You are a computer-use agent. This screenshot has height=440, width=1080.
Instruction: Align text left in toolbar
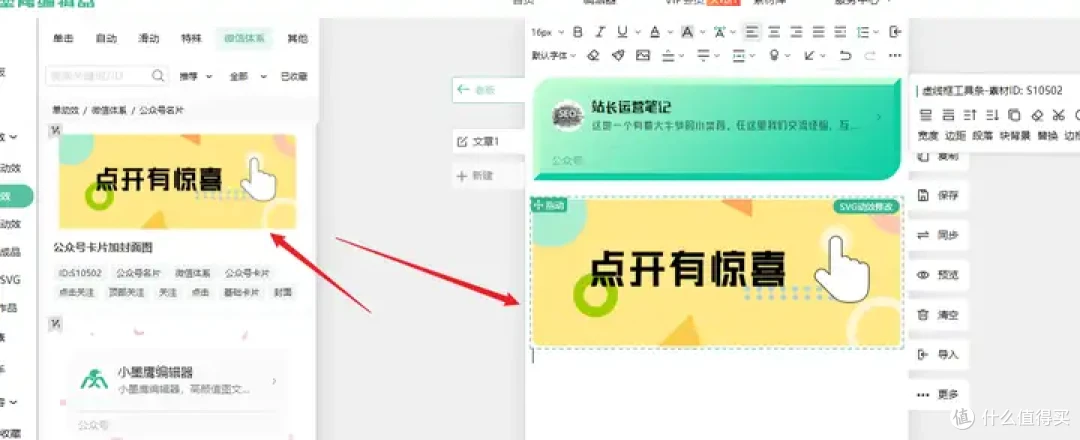point(752,32)
